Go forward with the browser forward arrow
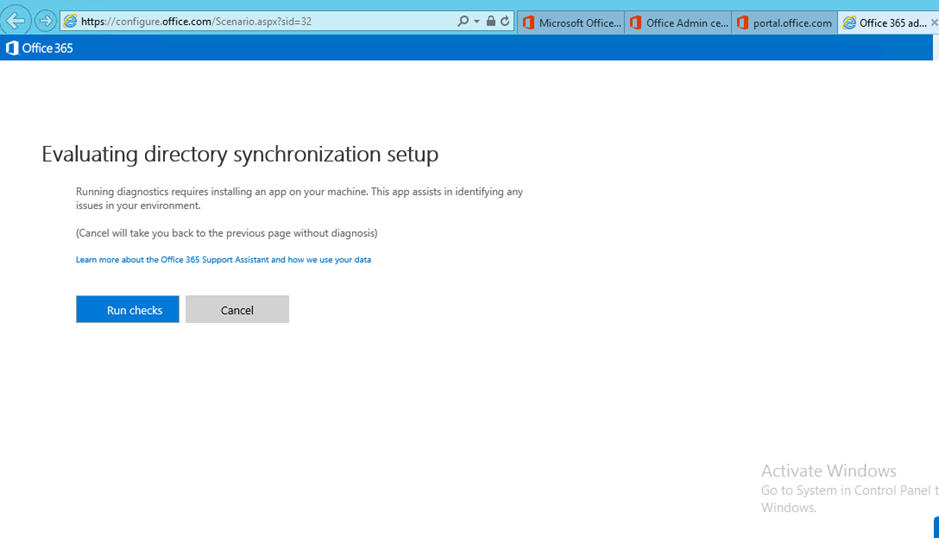The image size is (939, 538). [46, 21]
